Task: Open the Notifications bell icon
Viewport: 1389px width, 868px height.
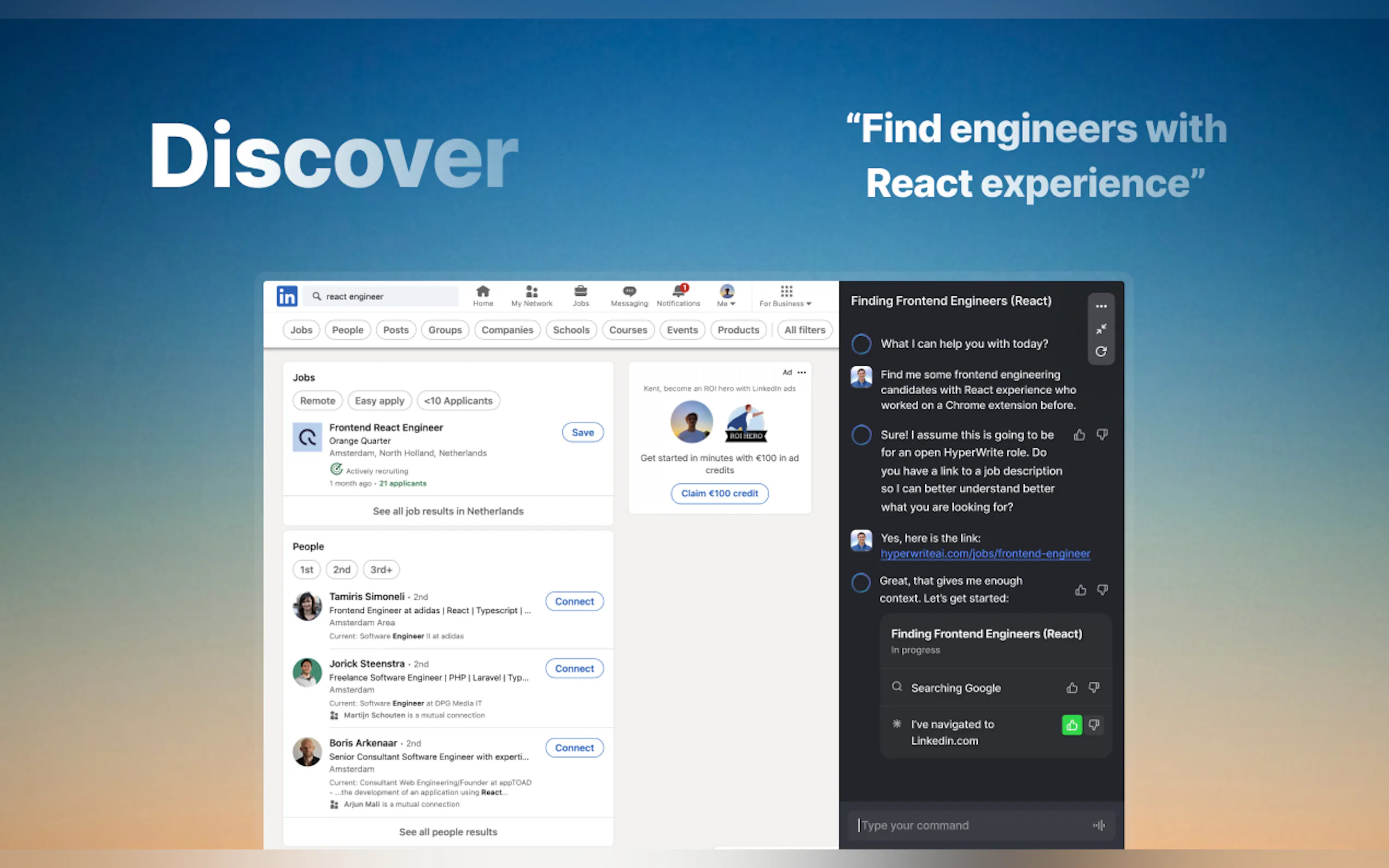Action: pyautogui.click(x=678, y=295)
